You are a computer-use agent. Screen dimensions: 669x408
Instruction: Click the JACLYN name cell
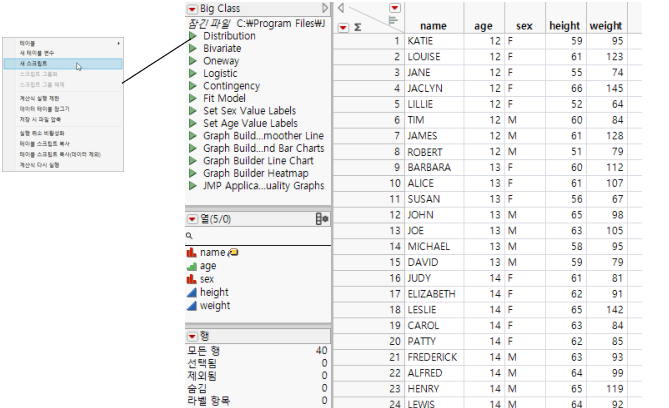[x=433, y=88]
